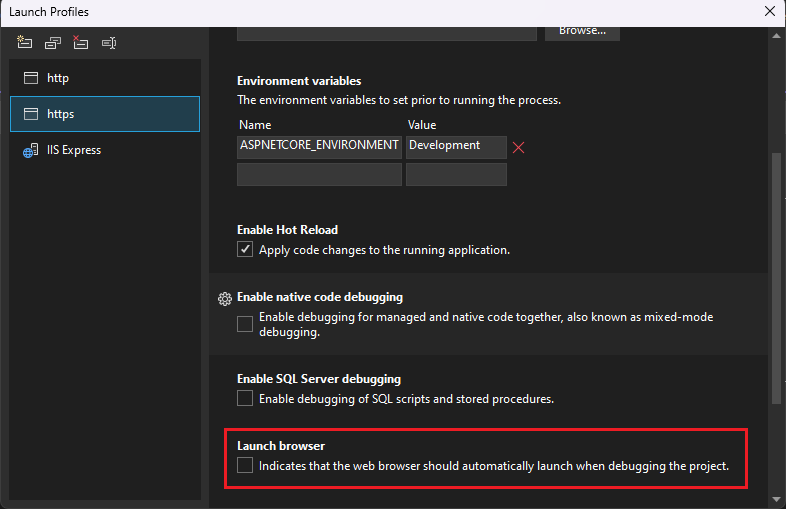Click the create new profile icon

pyautogui.click(x=25, y=43)
